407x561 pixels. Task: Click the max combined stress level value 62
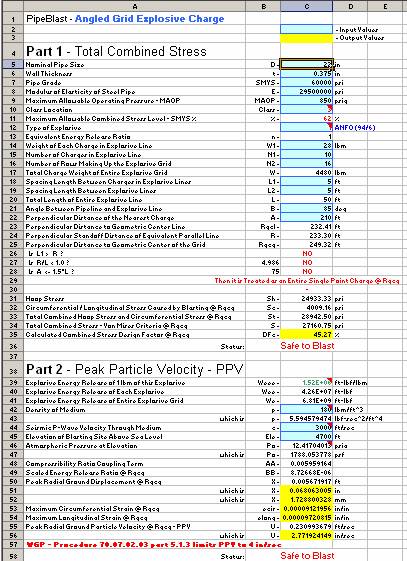point(307,118)
